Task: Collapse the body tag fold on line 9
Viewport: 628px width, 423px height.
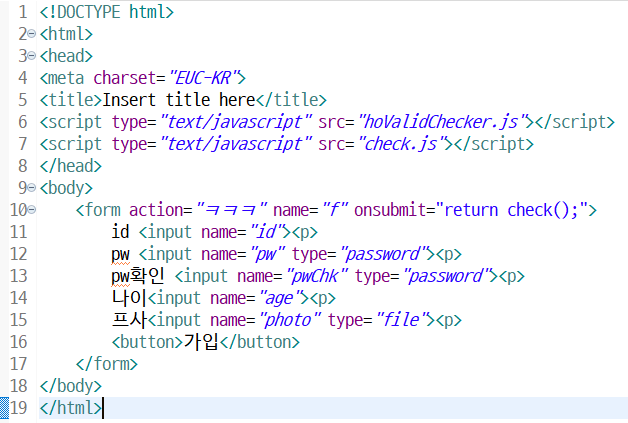Action: point(32,187)
